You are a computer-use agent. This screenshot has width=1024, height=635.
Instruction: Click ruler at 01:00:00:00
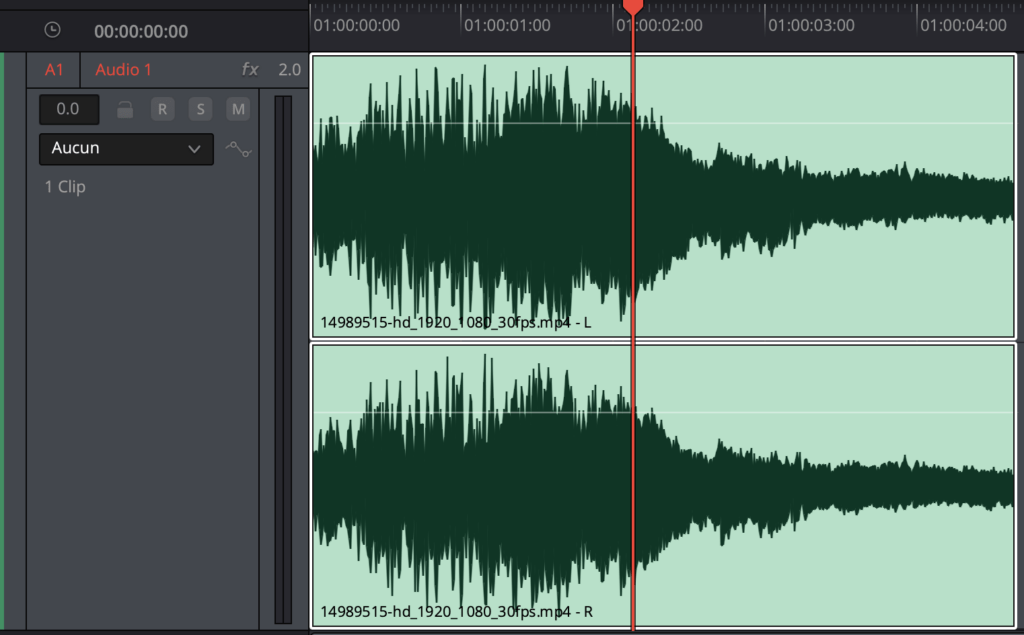(357, 25)
